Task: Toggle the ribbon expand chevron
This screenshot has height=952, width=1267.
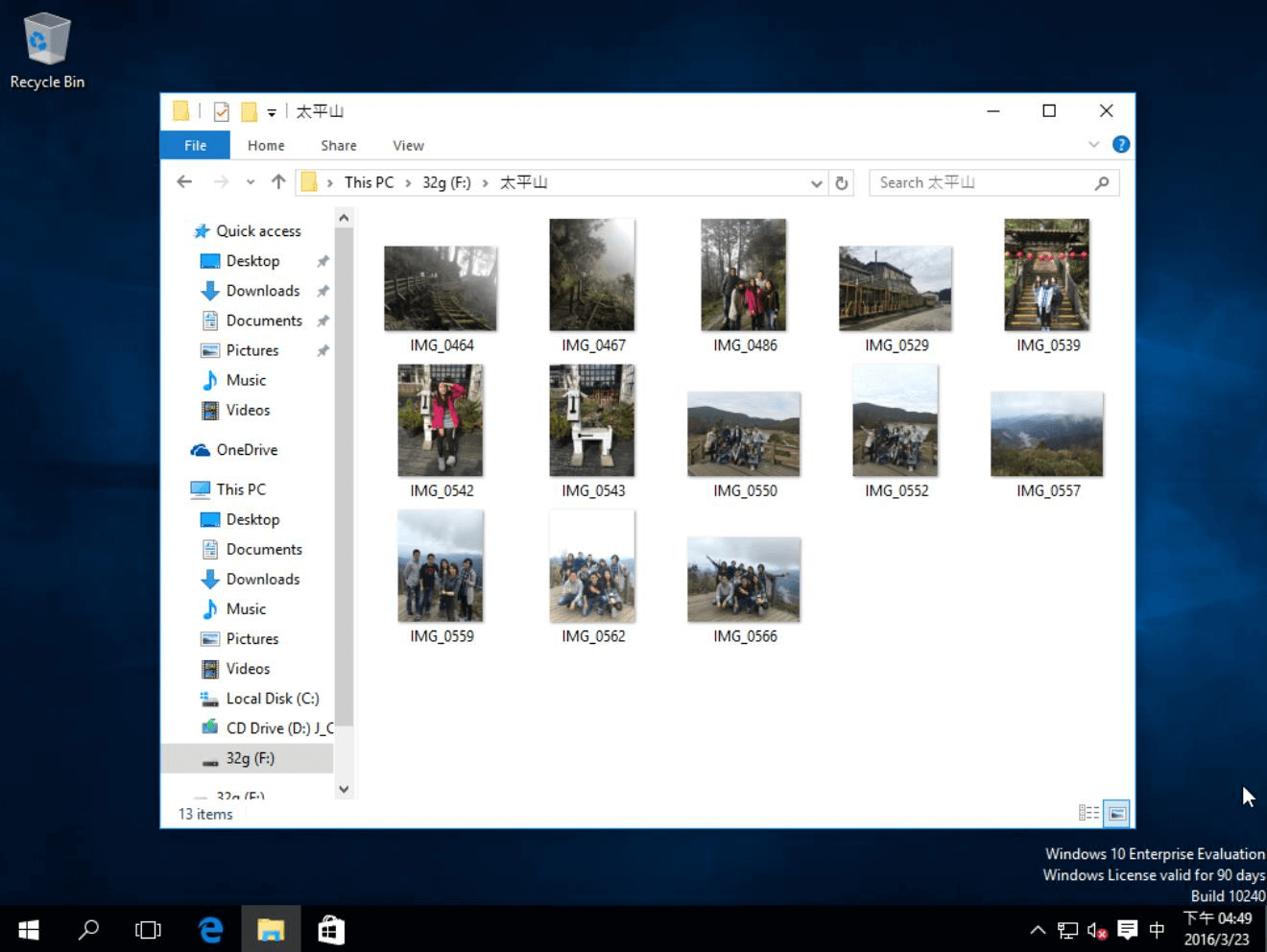Action: (x=1093, y=145)
